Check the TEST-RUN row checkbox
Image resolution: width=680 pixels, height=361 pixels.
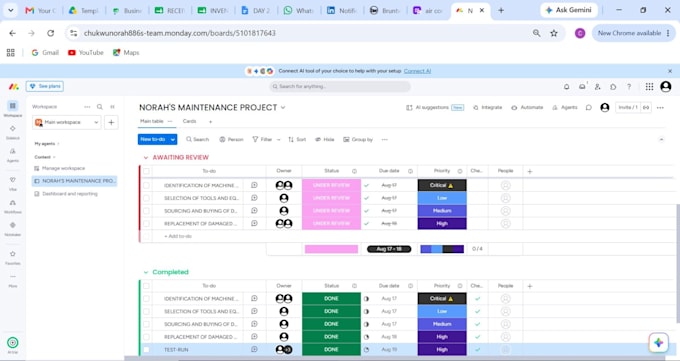pyautogui.click(x=146, y=350)
